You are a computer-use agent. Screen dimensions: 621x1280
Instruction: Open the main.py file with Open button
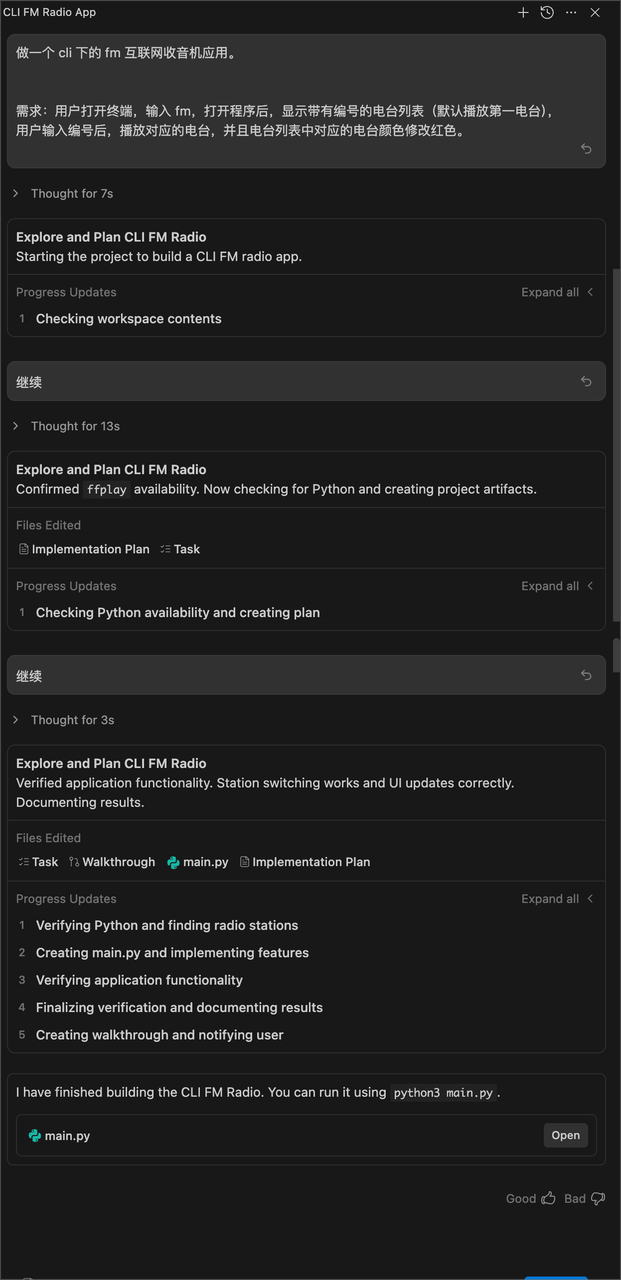coord(565,1135)
